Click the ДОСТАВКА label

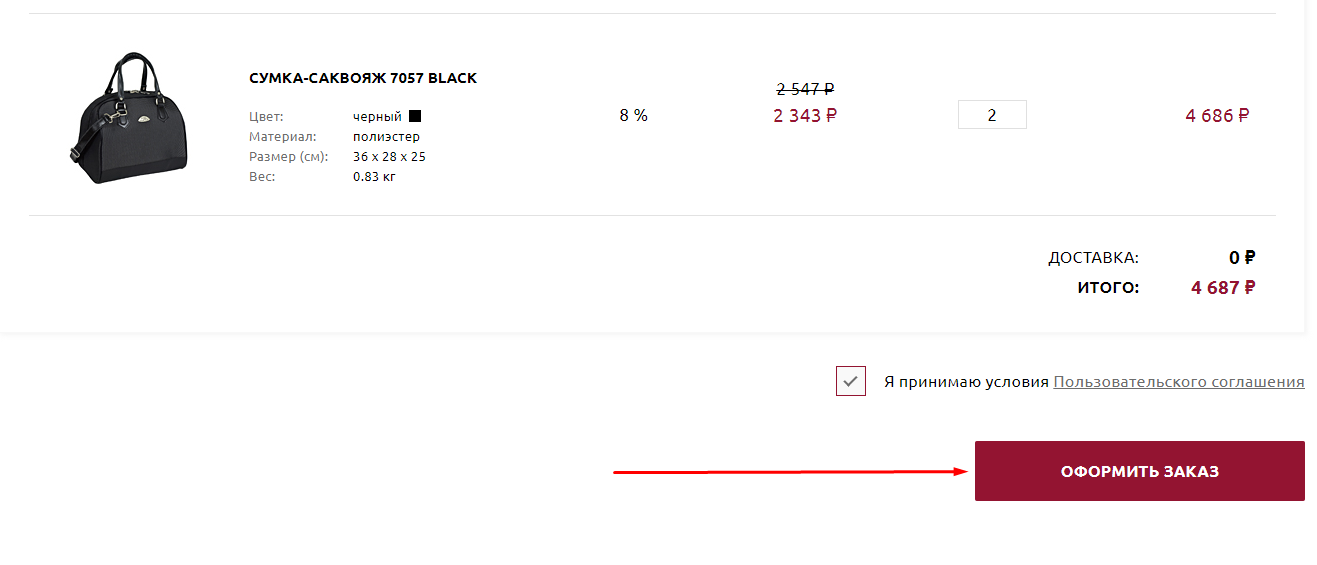tap(1093, 258)
